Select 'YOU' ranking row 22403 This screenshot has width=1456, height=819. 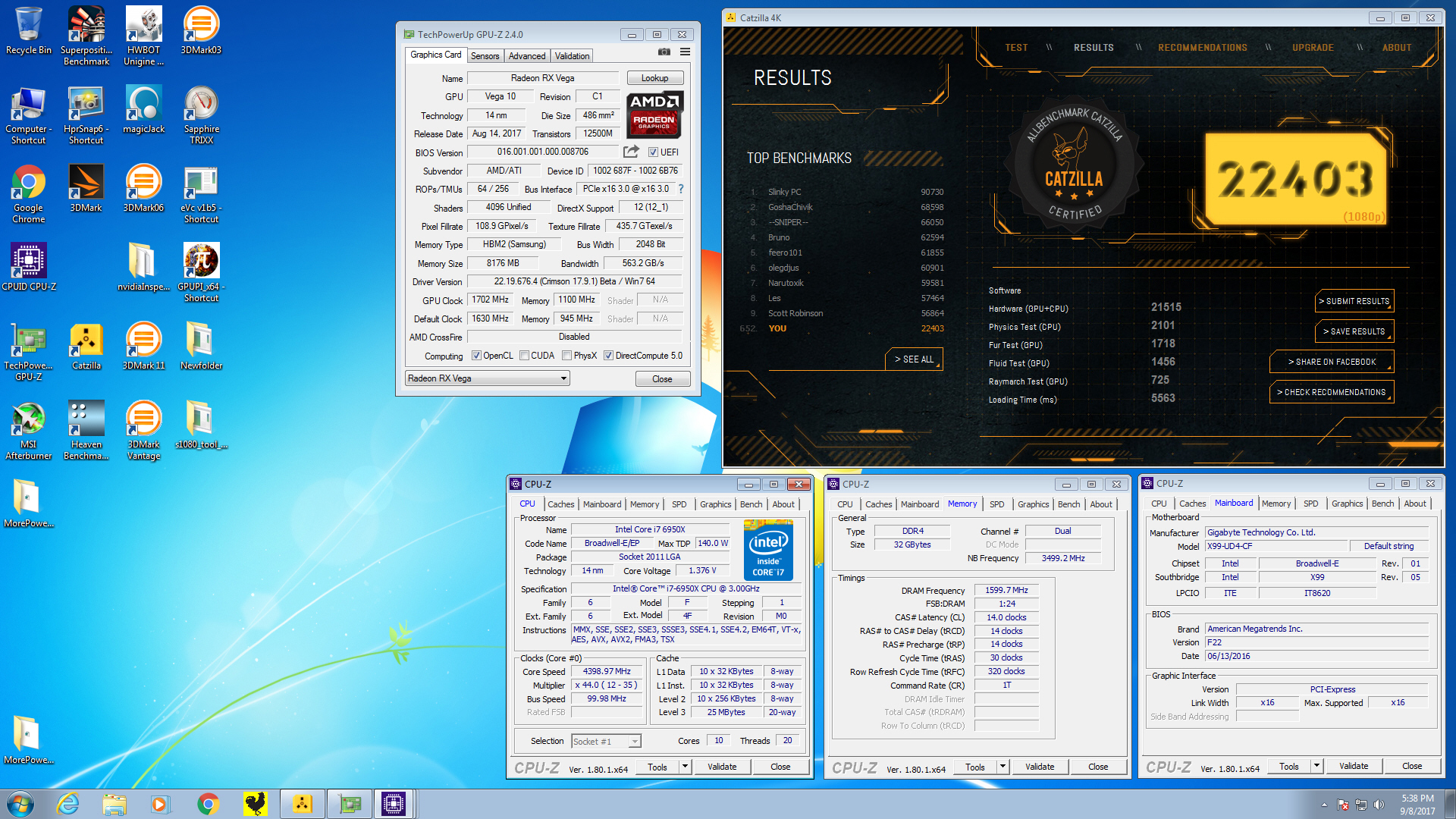[x=843, y=328]
